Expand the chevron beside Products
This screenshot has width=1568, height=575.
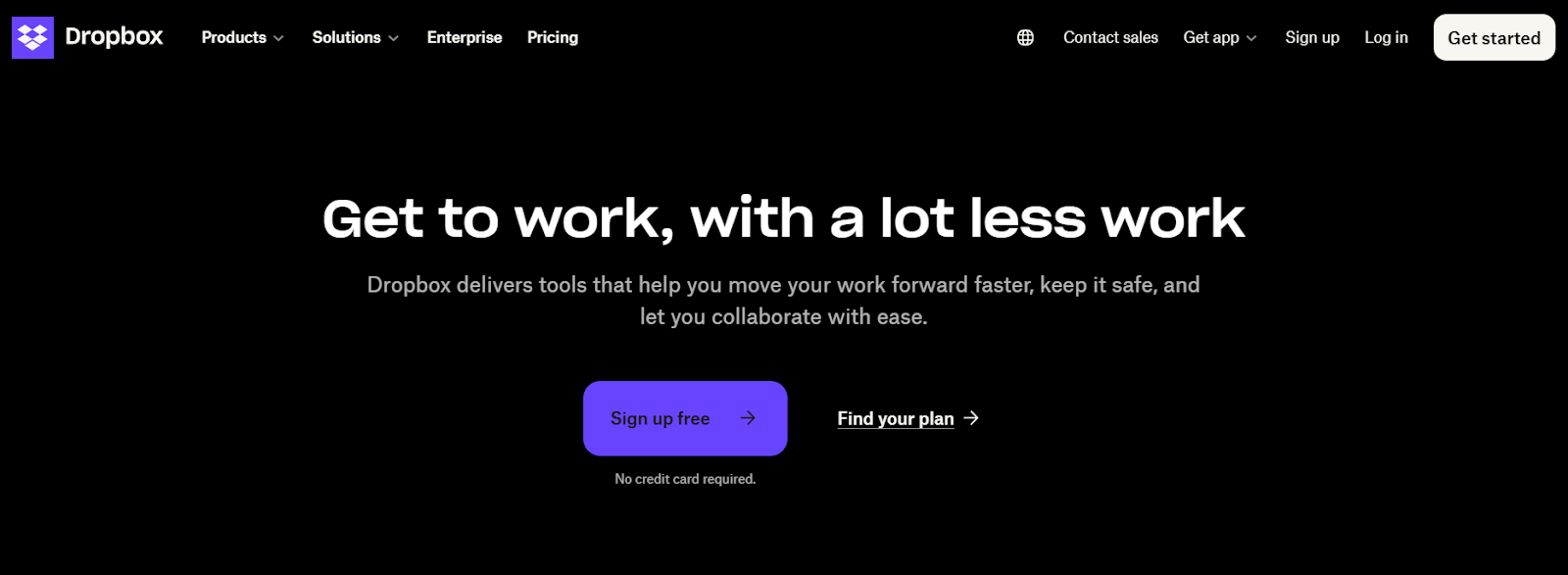click(x=279, y=38)
